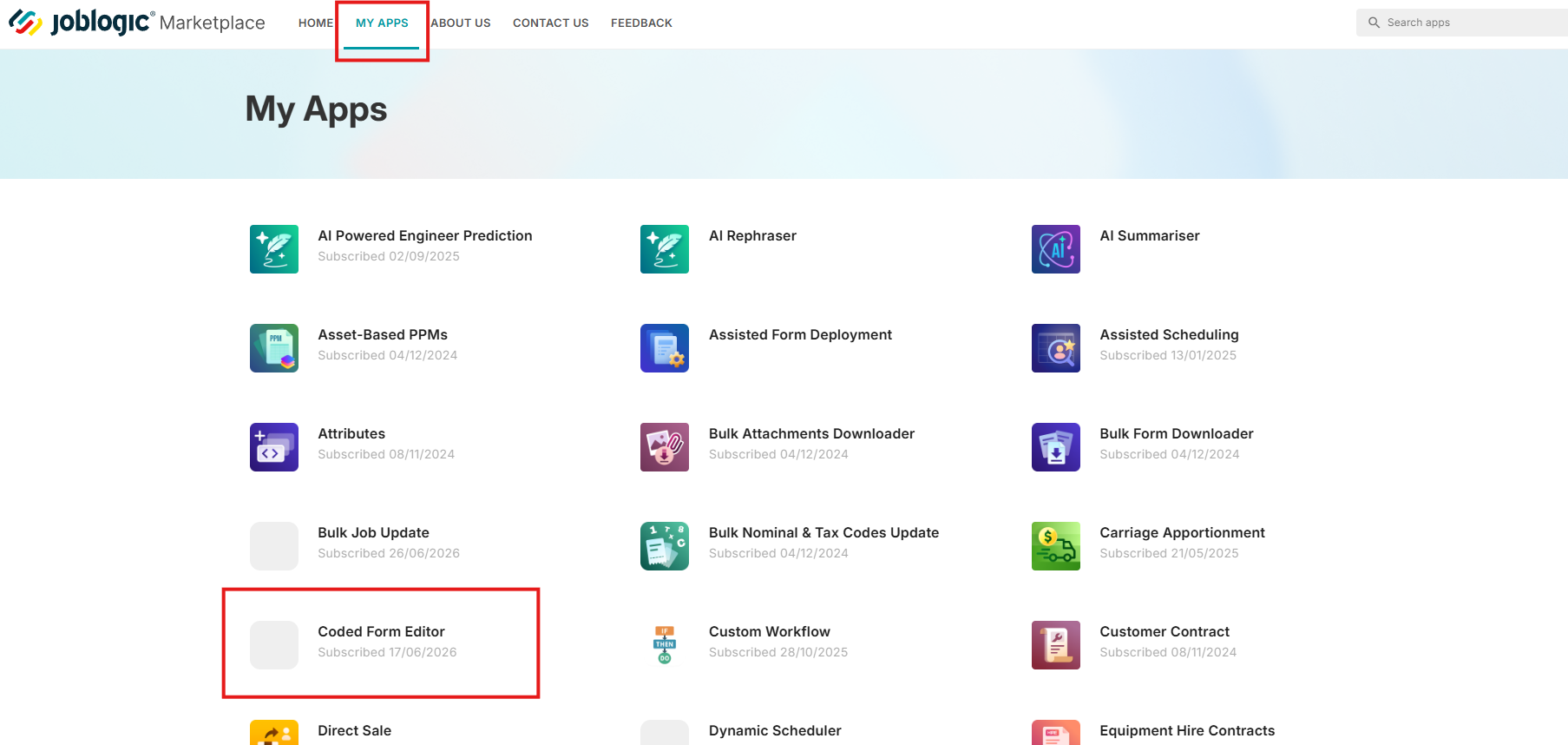The height and width of the screenshot is (745, 1568).
Task: Click the Bulk Nominal & Tax Codes icon
Action: 665,546
